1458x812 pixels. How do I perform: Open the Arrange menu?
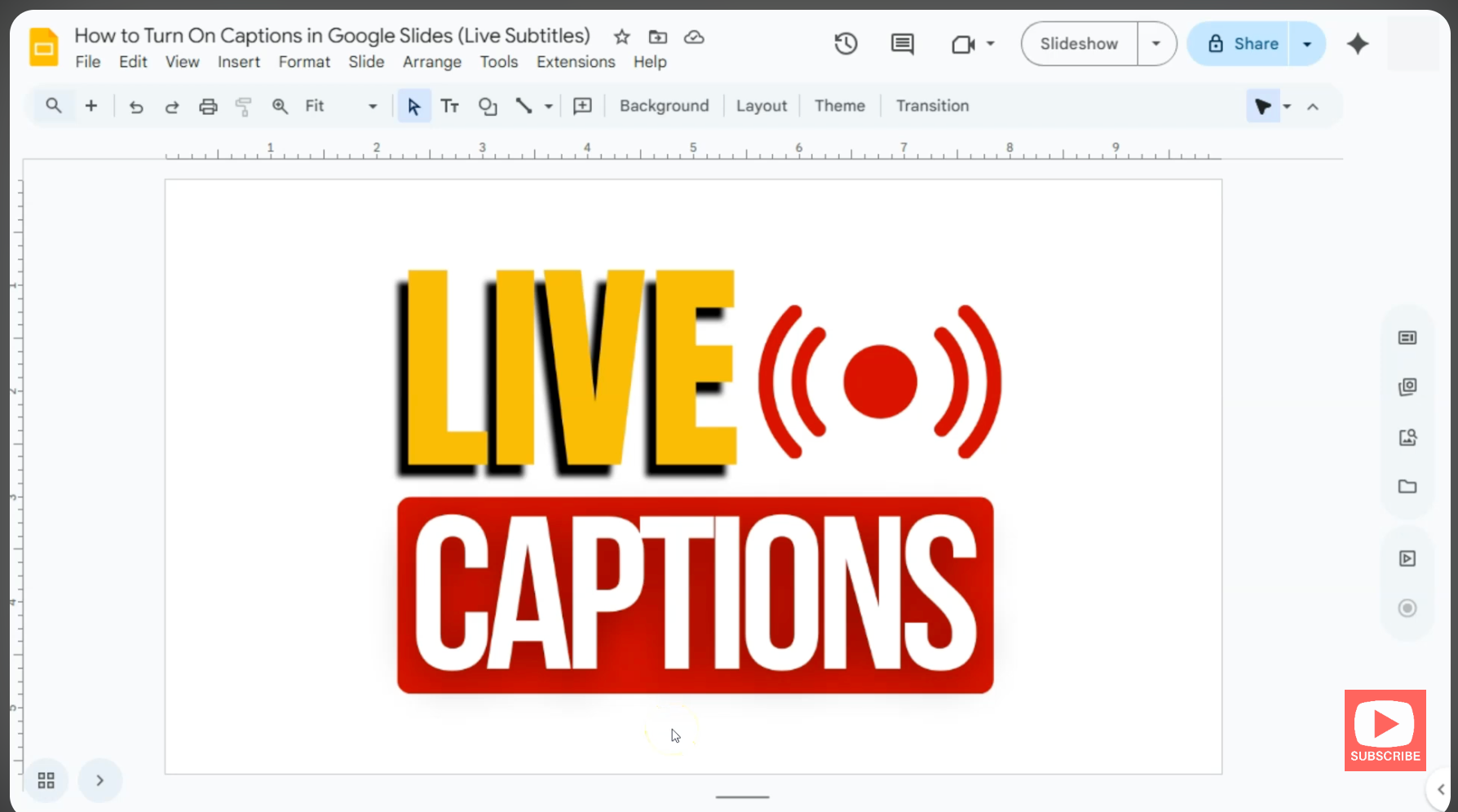click(x=432, y=62)
